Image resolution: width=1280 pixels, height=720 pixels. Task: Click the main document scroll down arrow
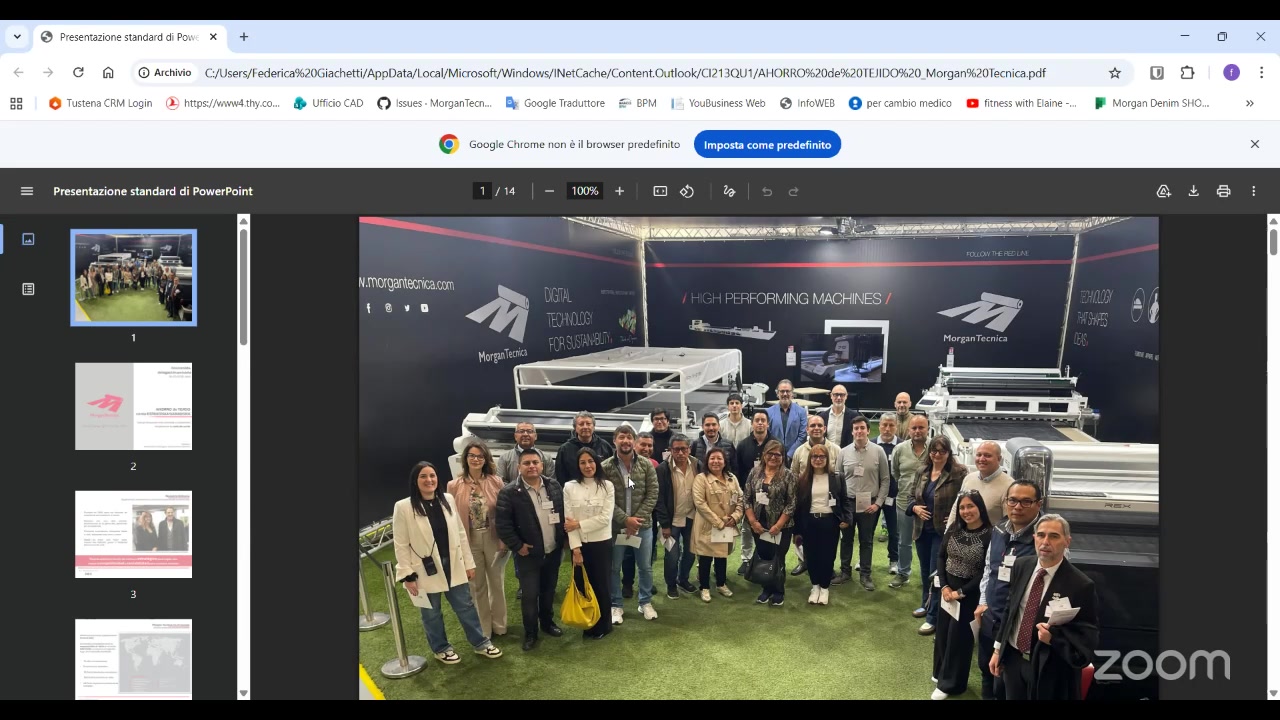(1273, 693)
